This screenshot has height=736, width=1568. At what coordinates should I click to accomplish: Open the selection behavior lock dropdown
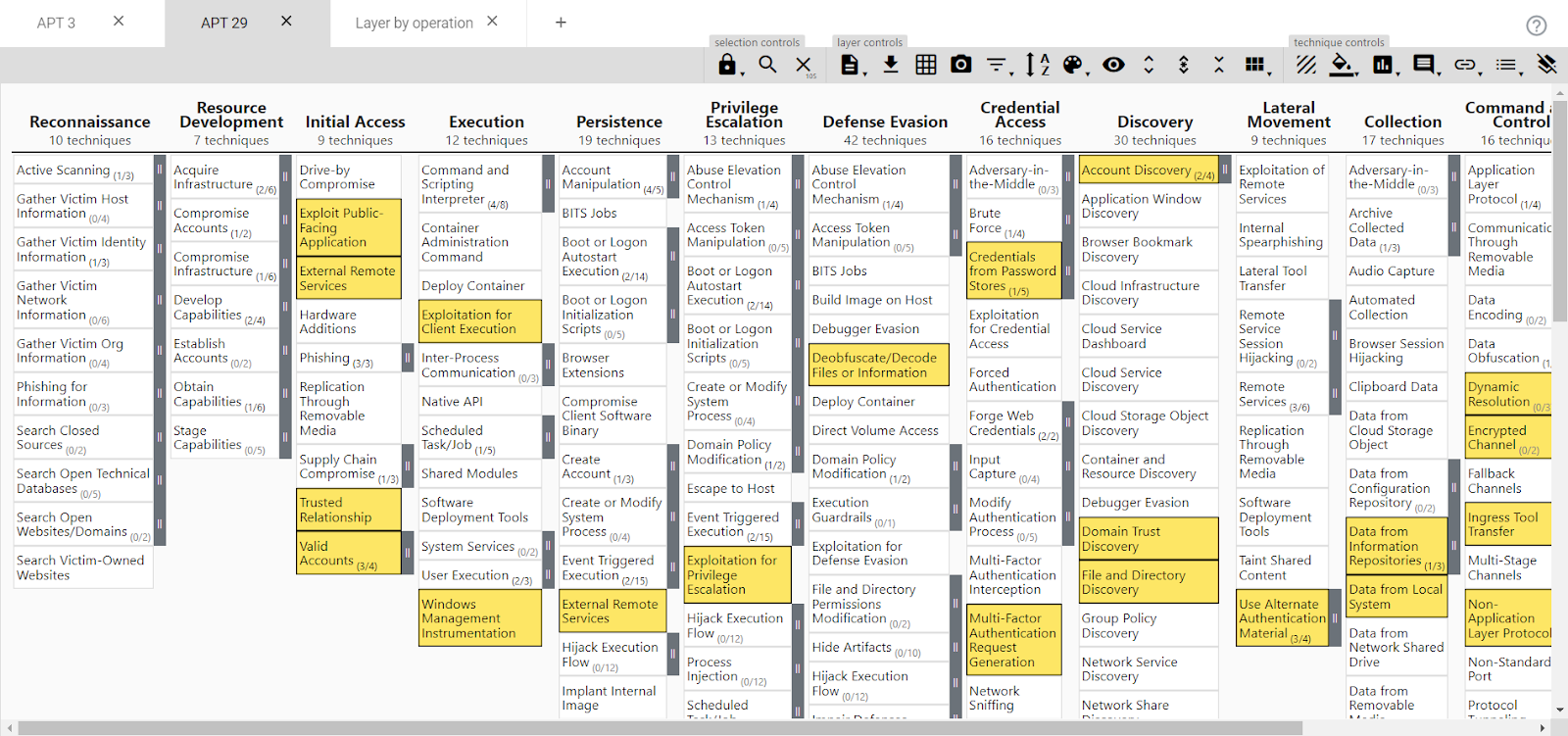728,65
